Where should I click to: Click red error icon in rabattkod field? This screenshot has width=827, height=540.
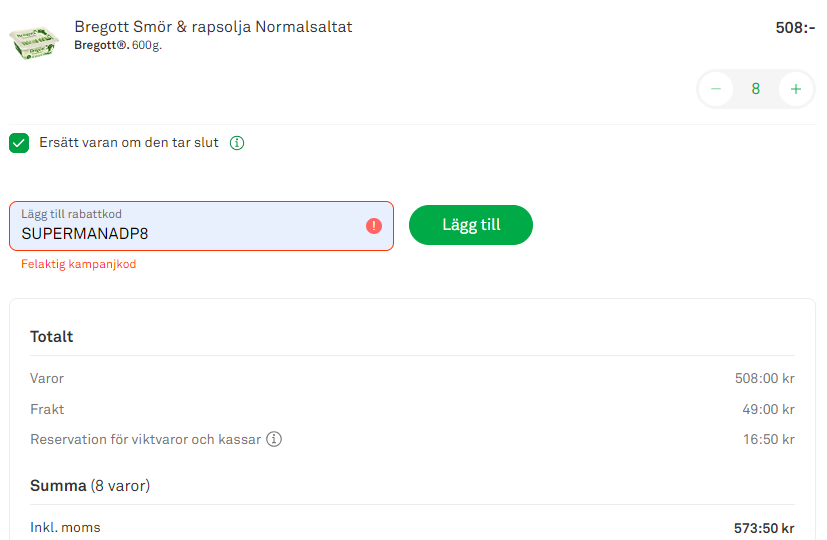(x=374, y=226)
